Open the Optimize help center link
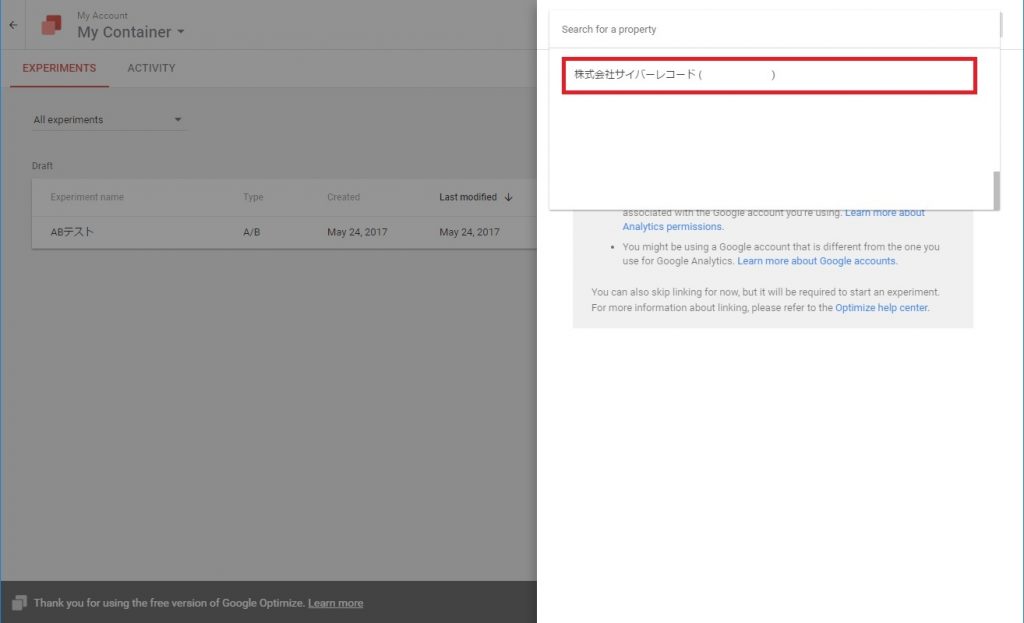The image size is (1024, 623). click(x=881, y=308)
